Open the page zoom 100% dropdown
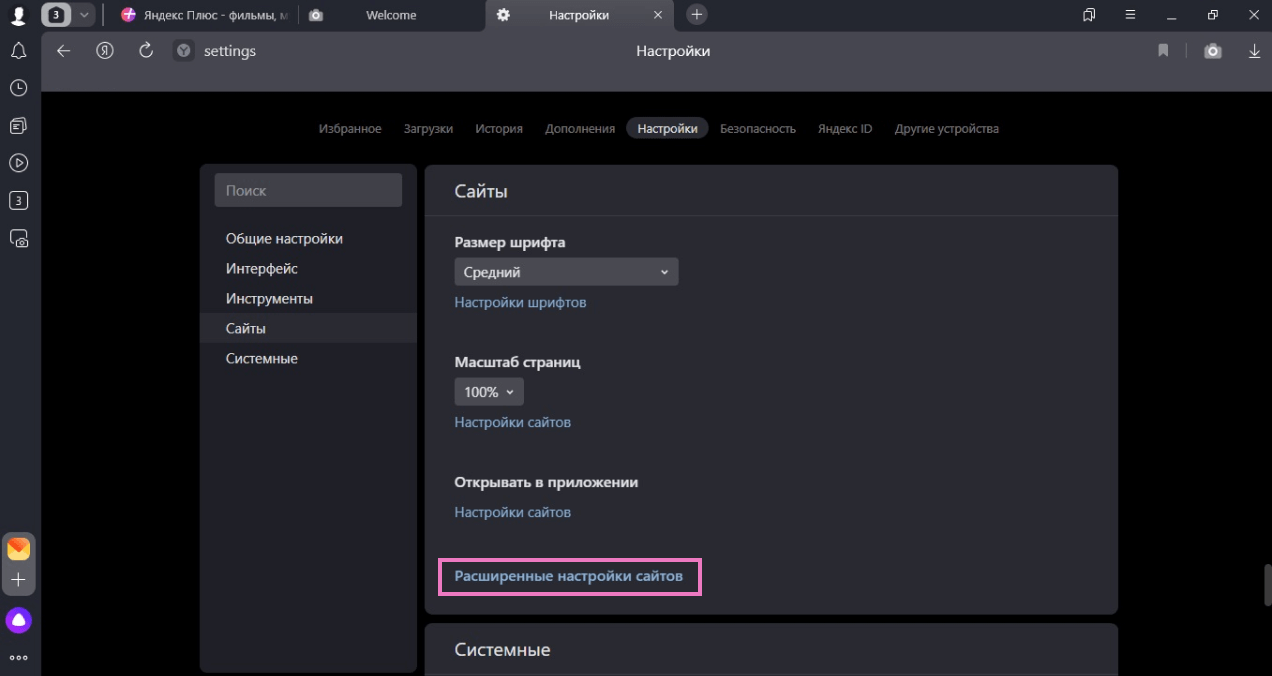This screenshot has height=676, width=1272. [489, 392]
